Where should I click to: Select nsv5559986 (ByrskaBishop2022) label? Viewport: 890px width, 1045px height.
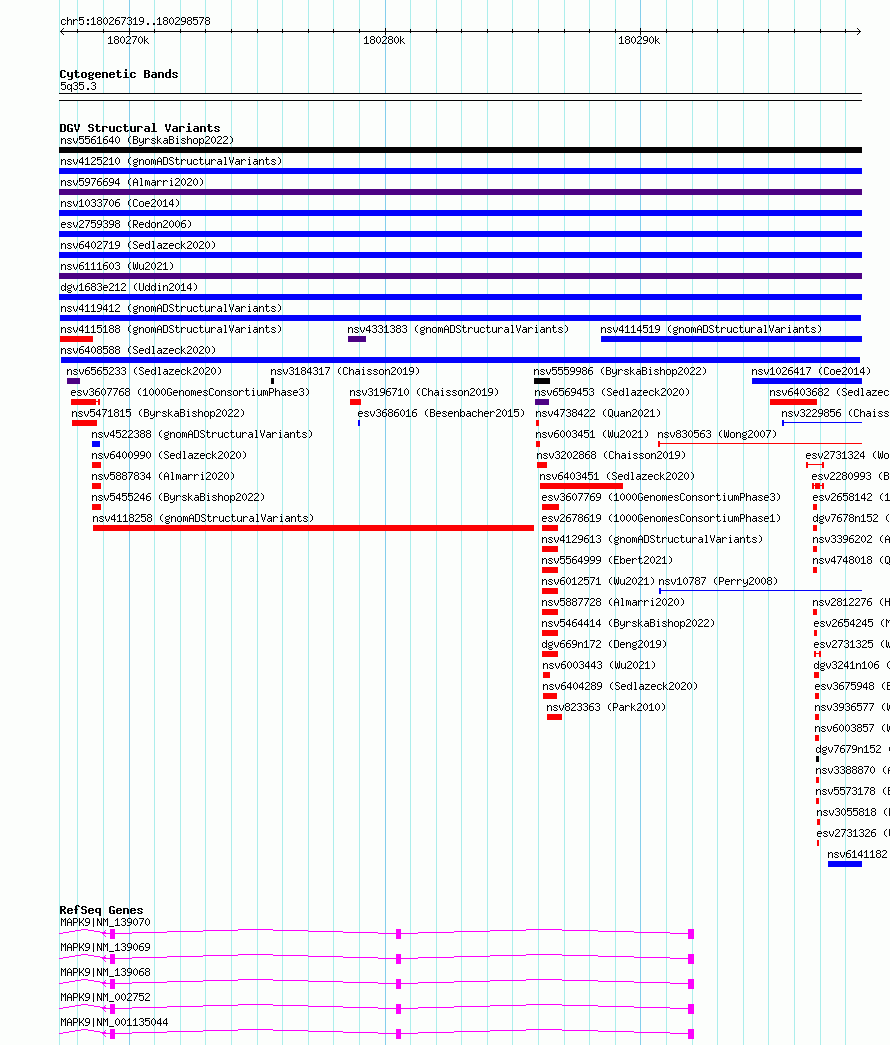[x=620, y=371]
